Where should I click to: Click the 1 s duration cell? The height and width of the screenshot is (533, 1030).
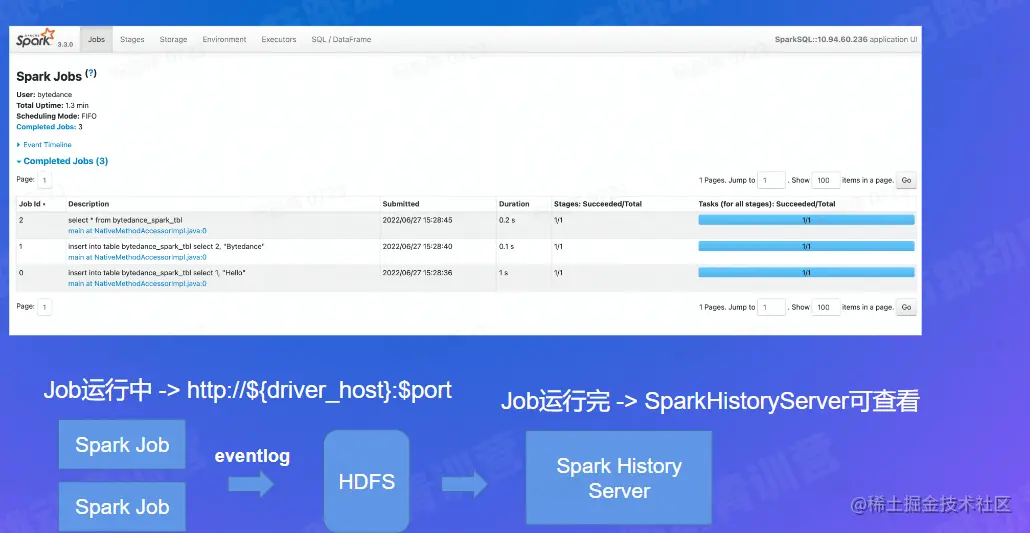tap(503, 272)
